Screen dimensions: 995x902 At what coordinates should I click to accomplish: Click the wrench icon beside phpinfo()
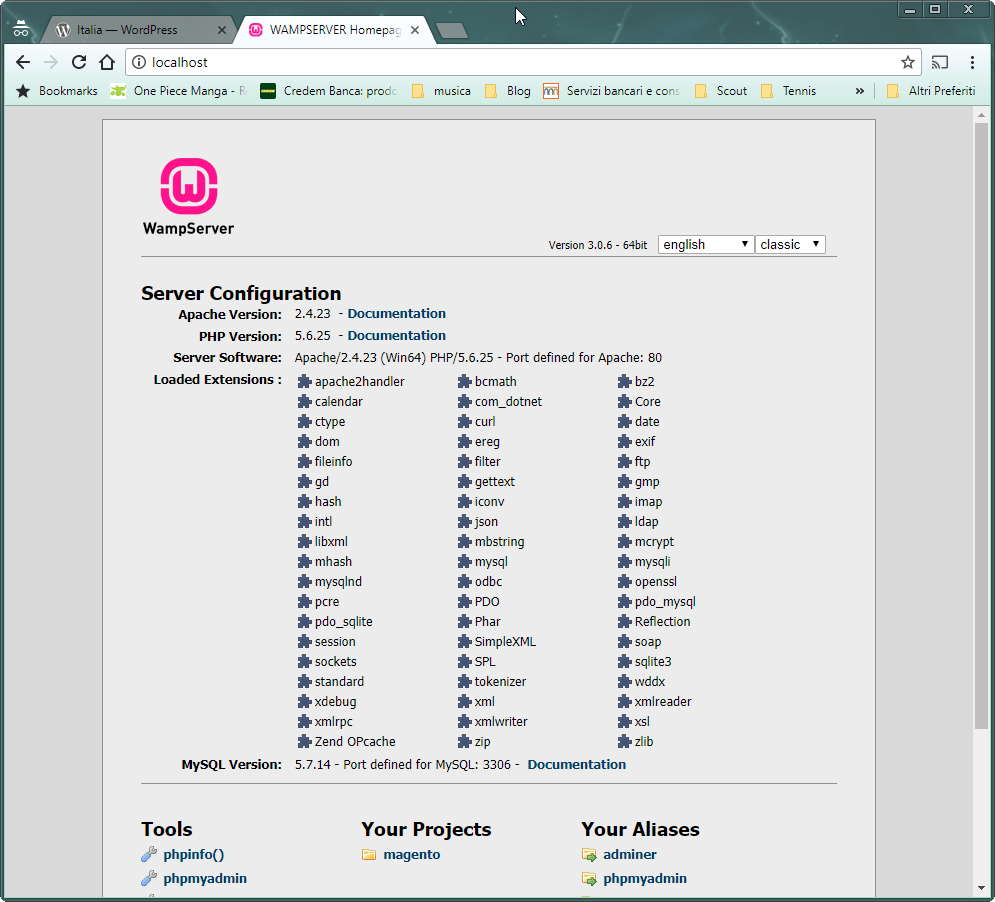tap(149, 854)
